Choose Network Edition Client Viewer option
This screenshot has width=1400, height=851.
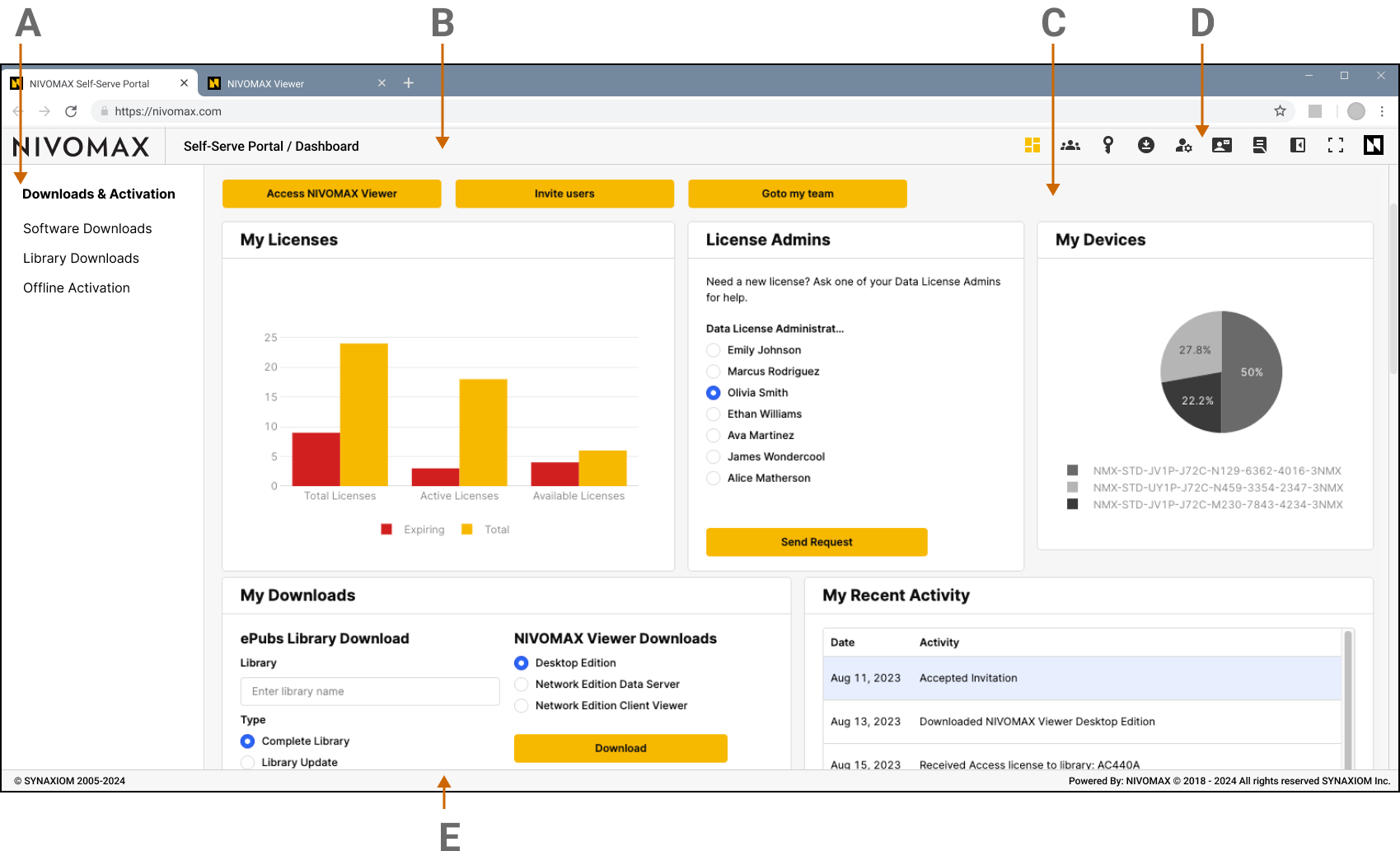[522, 706]
